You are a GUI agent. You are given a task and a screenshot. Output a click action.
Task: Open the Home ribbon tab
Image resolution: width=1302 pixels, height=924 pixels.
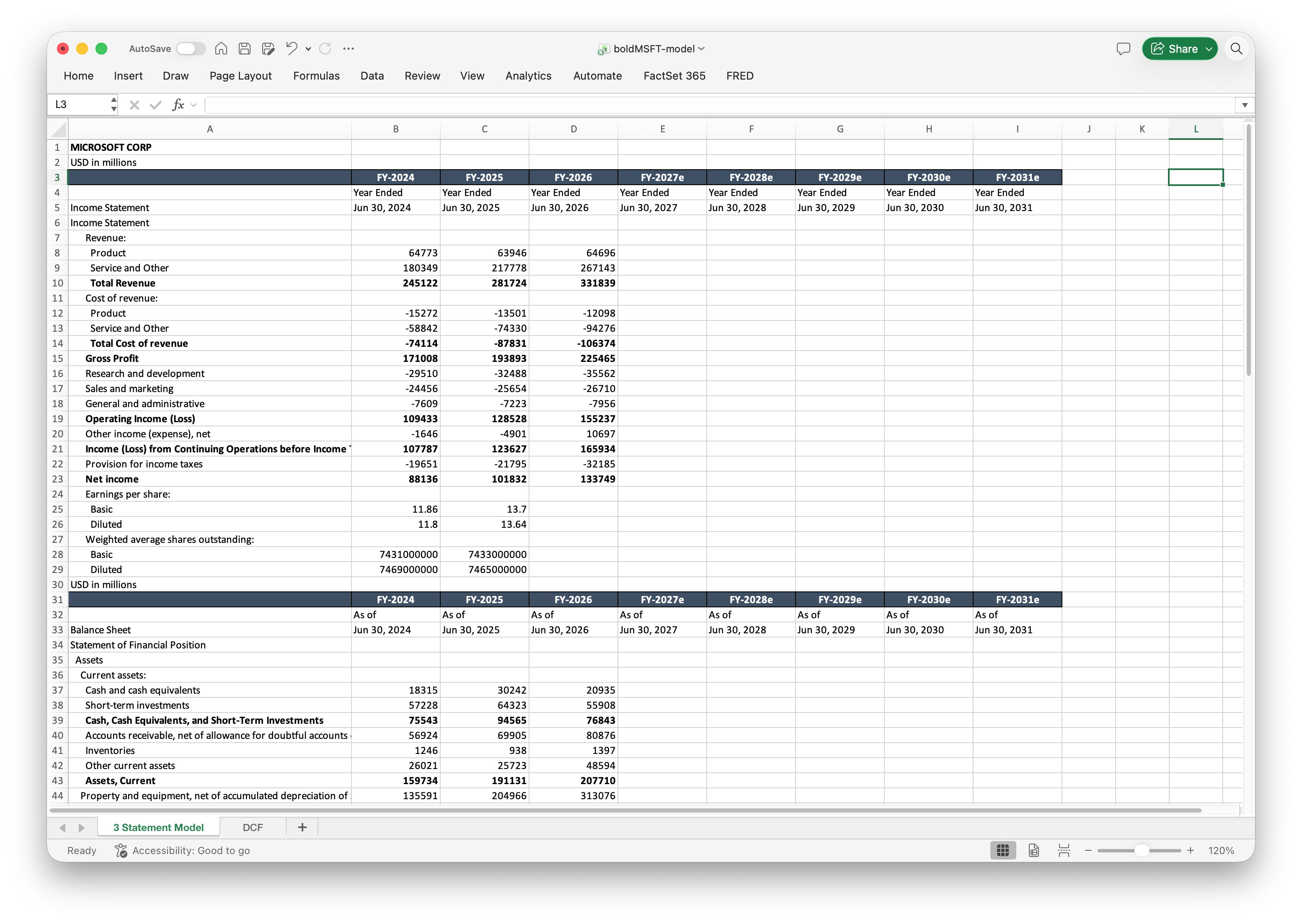click(x=78, y=76)
